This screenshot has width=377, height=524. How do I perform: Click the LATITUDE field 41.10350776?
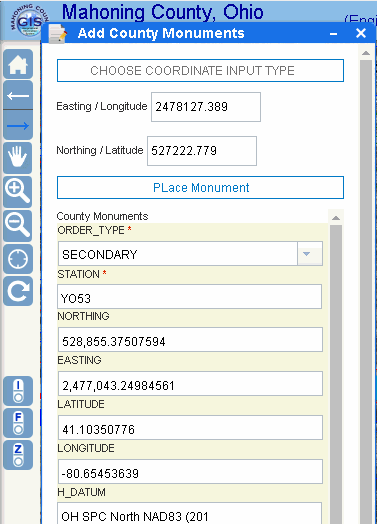pyautogui.click(x=190, y=427)
